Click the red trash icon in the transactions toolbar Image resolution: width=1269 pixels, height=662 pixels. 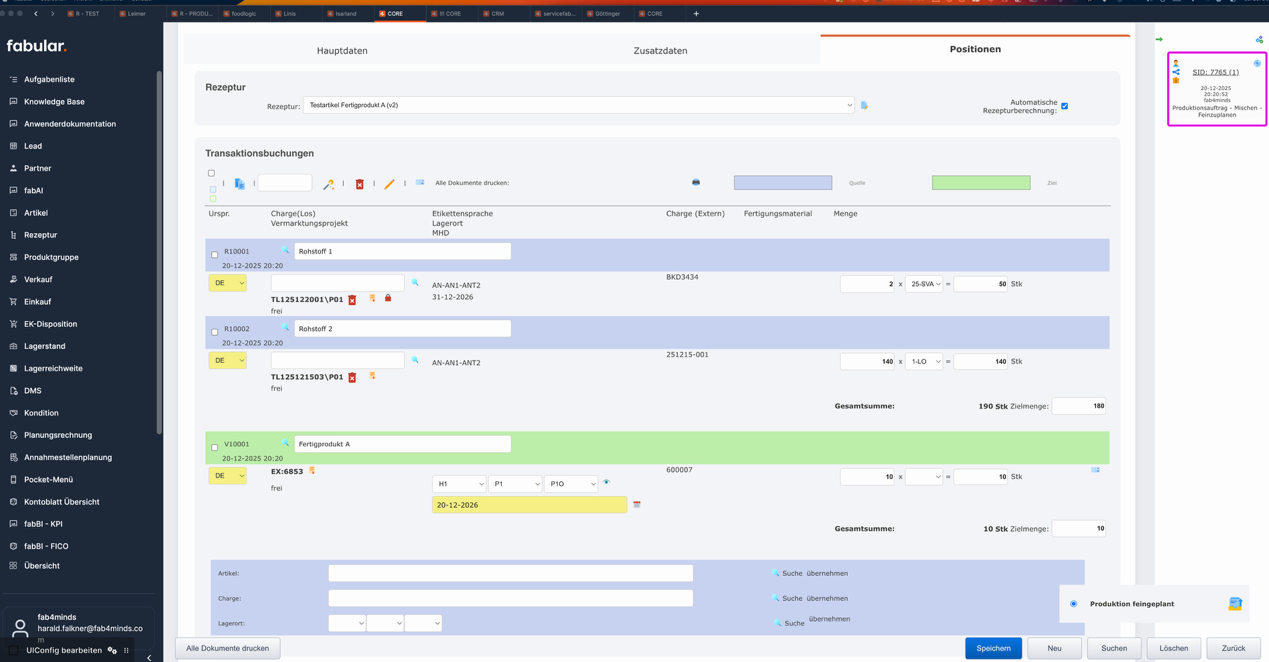point(360,184)
